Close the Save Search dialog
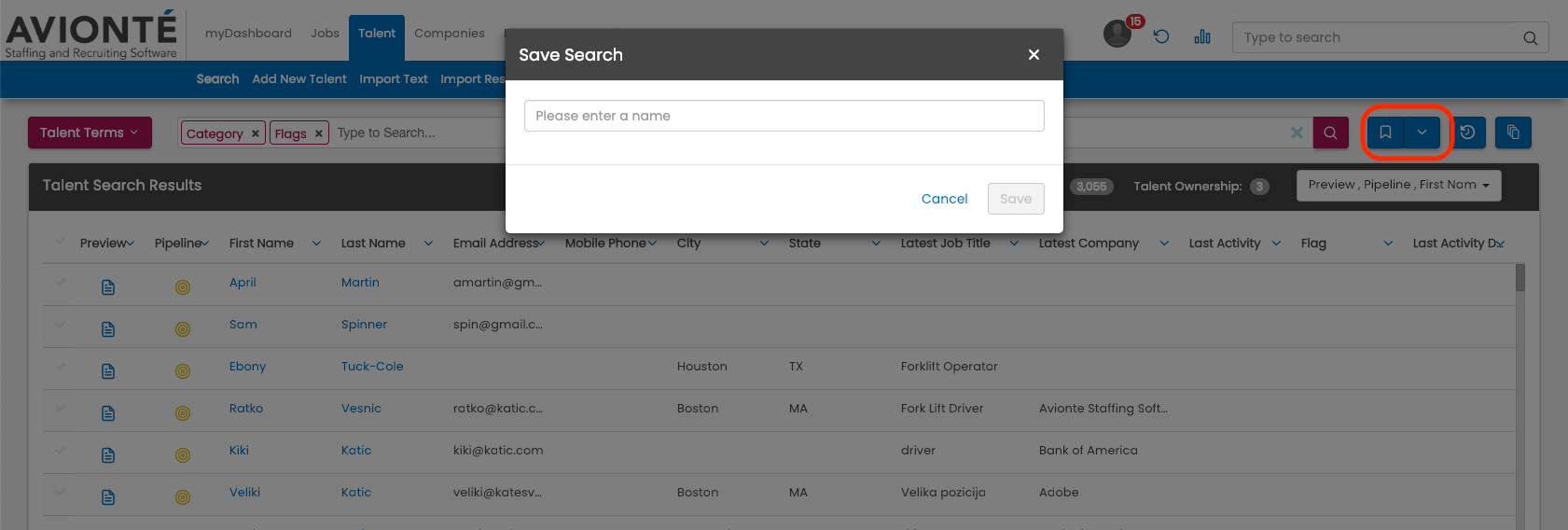The width and height of the screenshot is (1568, 530). click(1034, 55)
